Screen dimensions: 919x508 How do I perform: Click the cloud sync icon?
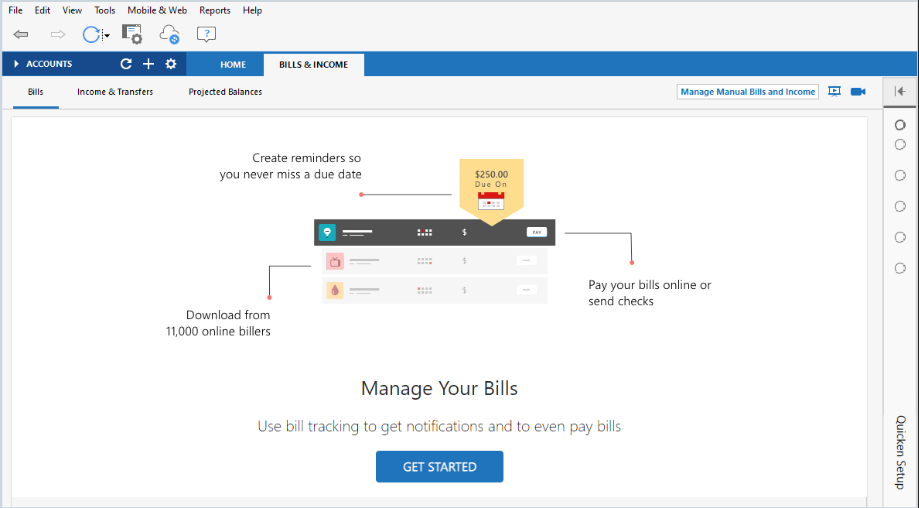click(169, 34)
